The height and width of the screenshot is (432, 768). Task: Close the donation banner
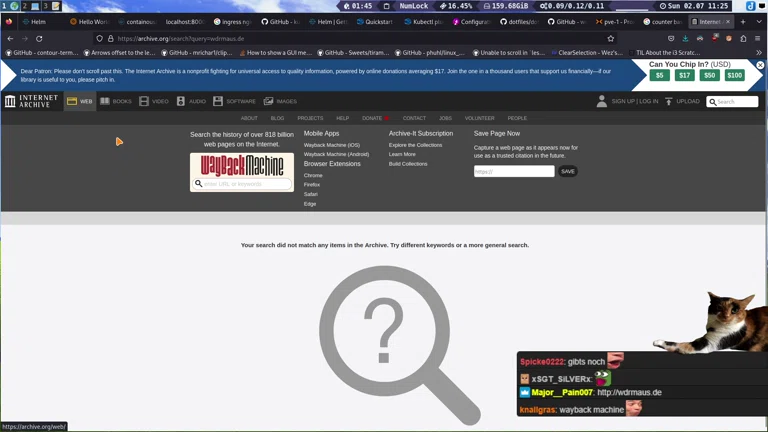(760, 65)
